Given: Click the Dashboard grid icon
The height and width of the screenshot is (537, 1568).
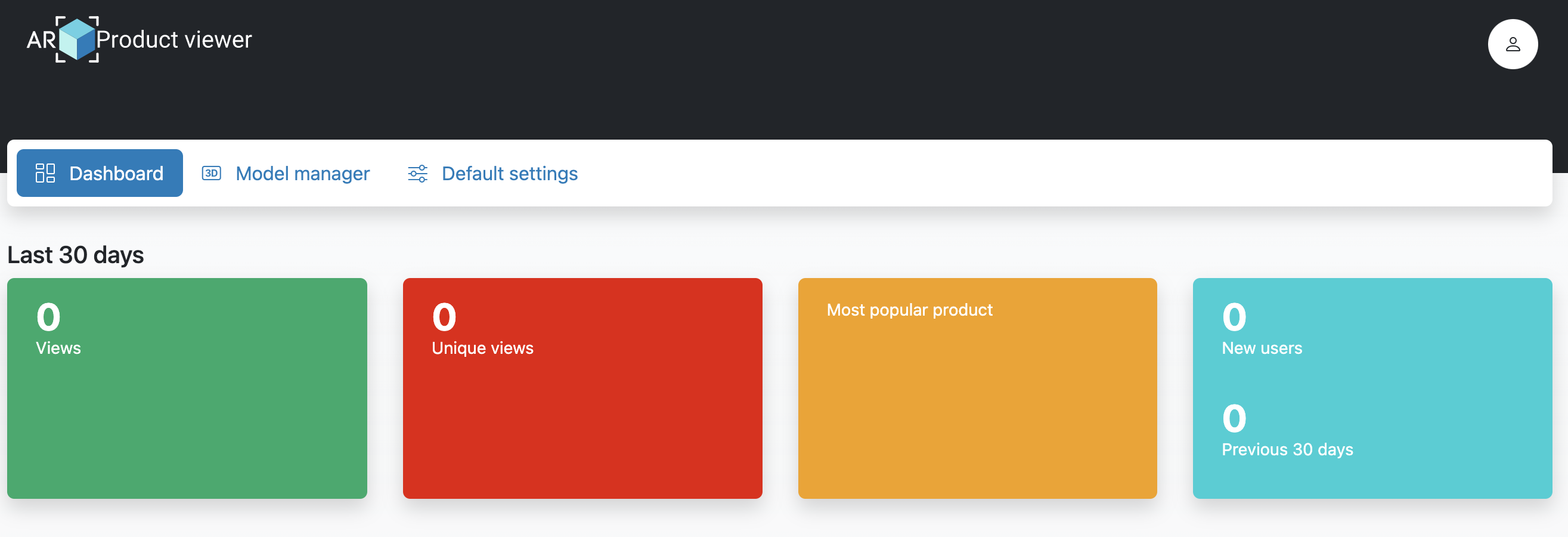Looking at the screenshot, I should point(45,173).
